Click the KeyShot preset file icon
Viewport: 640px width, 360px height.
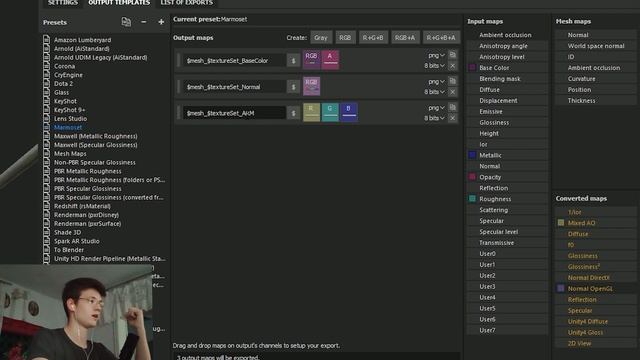pos(47,101)
